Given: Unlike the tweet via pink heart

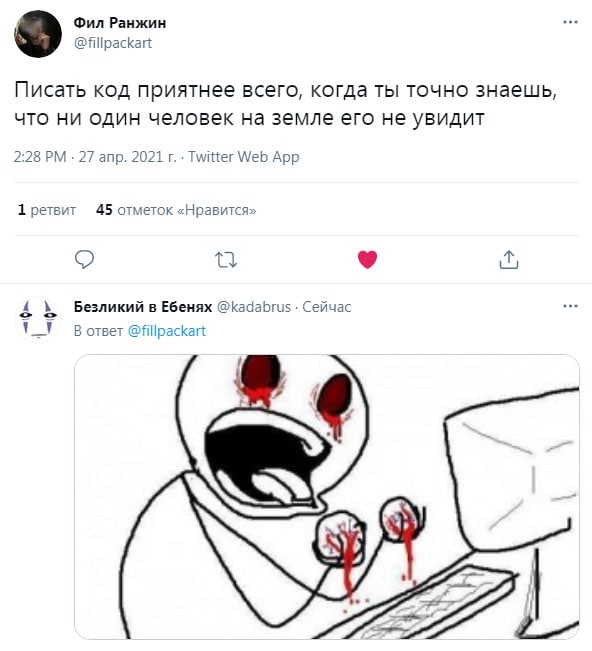Looking at the screenshot, I should pyautogui.click(x=367, y=260).
